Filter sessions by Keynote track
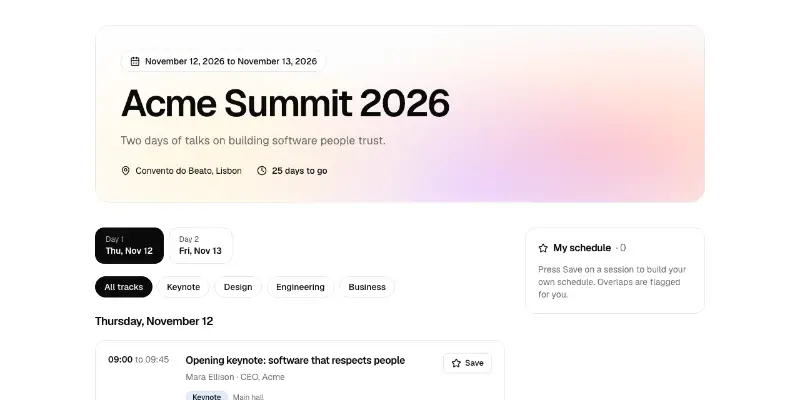The height and width of the screenshot is (400, 800). click(183, 287)
